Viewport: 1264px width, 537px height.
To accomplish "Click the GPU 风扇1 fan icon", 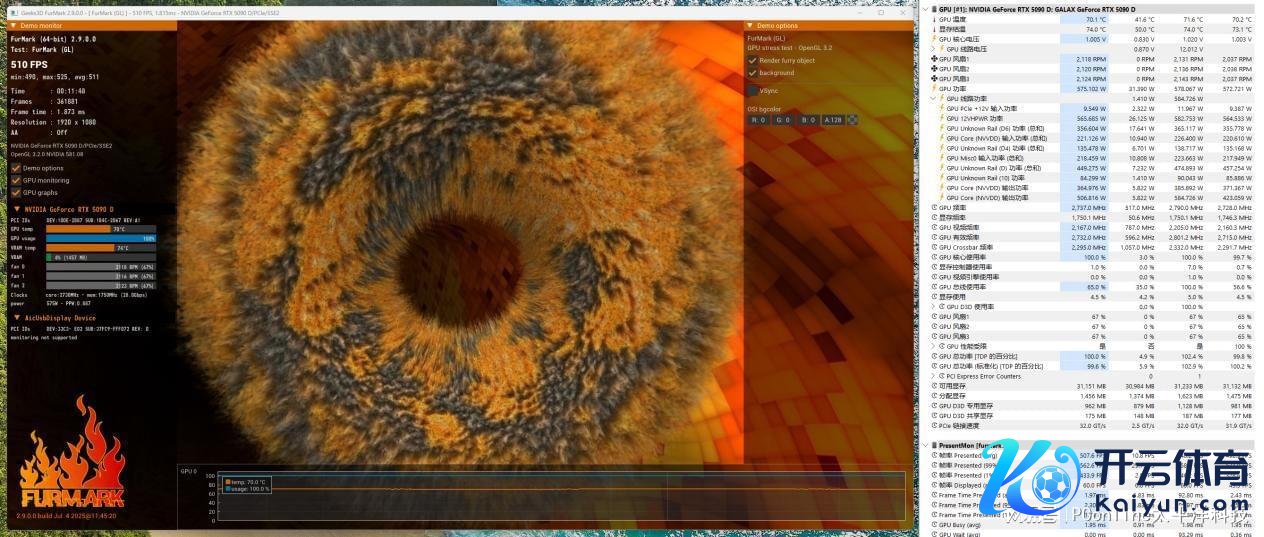I will point(934,59).
